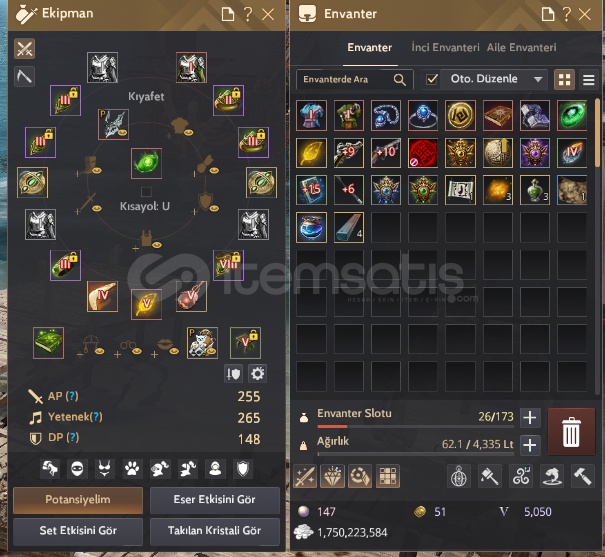Image resolution: width=605 pixels, height=557 pixels.
Task: Toggle the Oto. Düzenle checkbox
Action: tap(432, 79)
